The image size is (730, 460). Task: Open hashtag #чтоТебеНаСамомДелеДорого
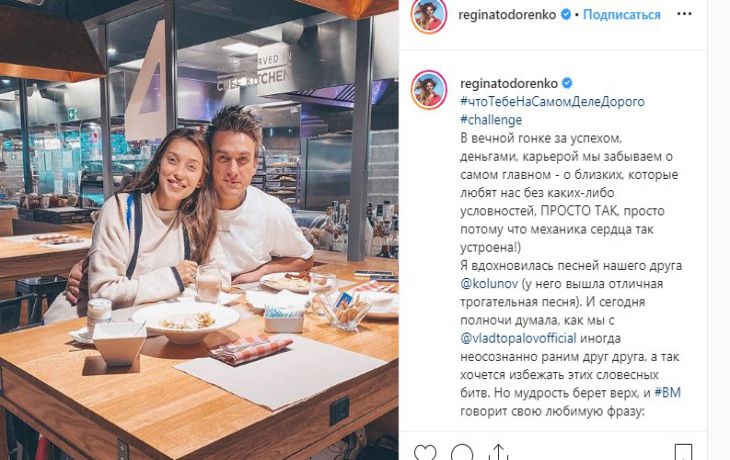[x=552, y=101]
